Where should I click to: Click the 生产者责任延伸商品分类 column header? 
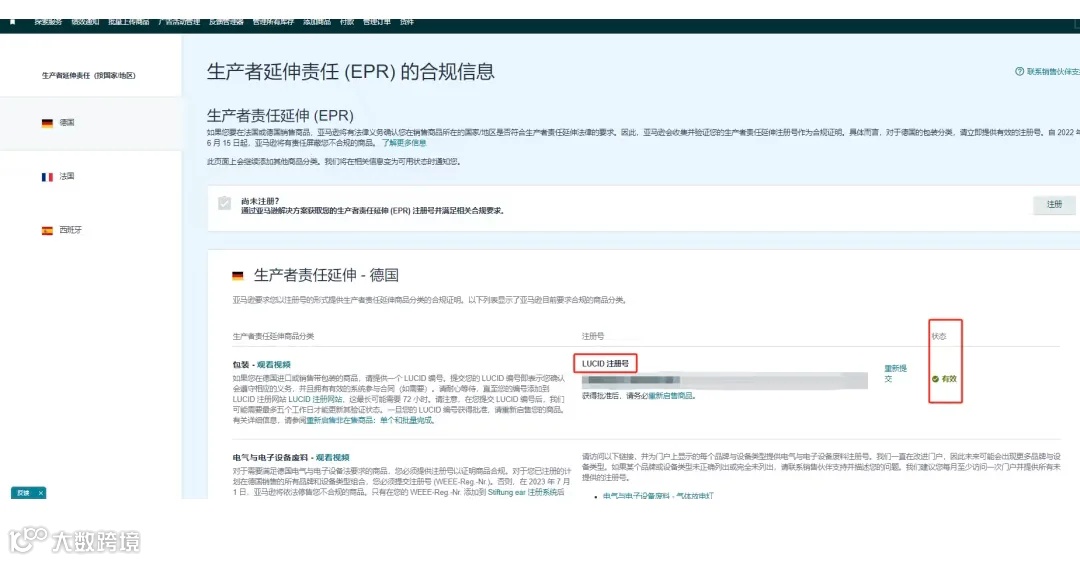(x=273, y=336)
